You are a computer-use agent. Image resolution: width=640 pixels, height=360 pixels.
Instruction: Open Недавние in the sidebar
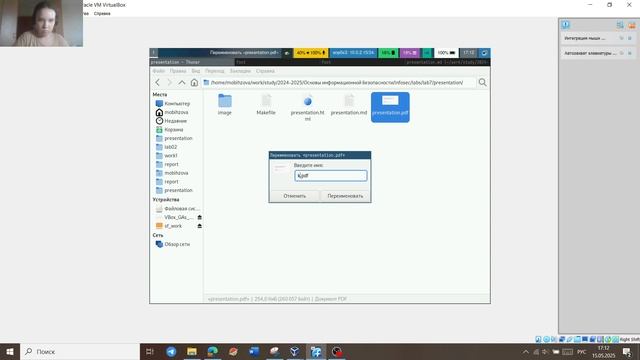click(171, 121)
